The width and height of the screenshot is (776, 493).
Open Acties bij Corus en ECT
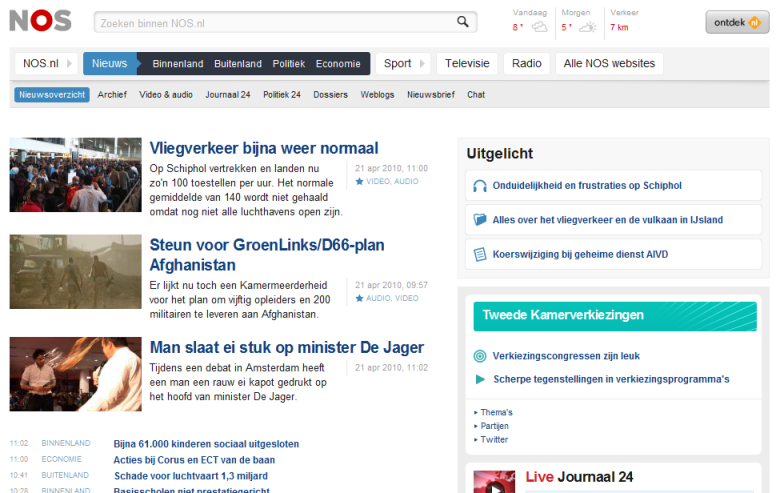tap(194, 460)
